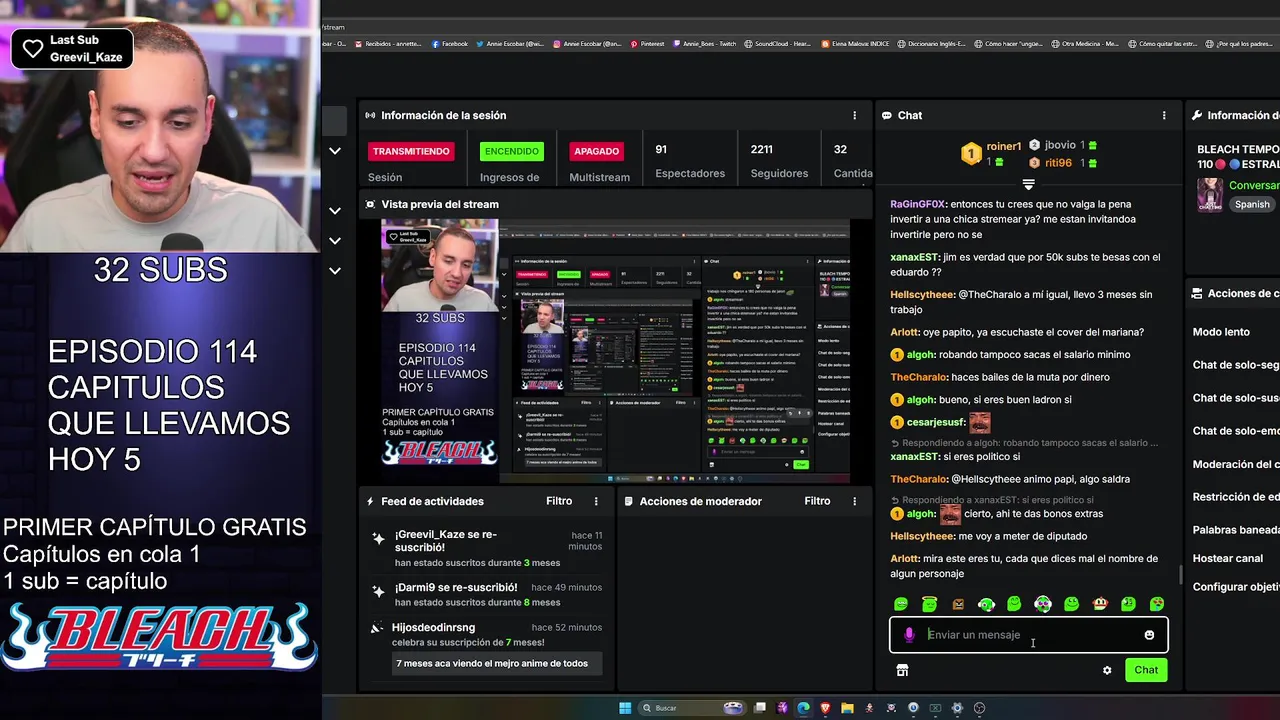This screenshot has width=1280, height=720.
Task: Select Configurar objetivo action
Action: [x=1236, y=587]
